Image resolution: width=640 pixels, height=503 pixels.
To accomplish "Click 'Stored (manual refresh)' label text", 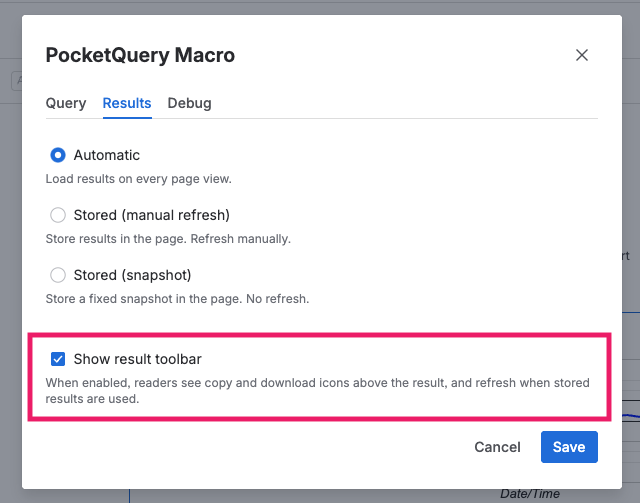I will (x=152, y=215).
